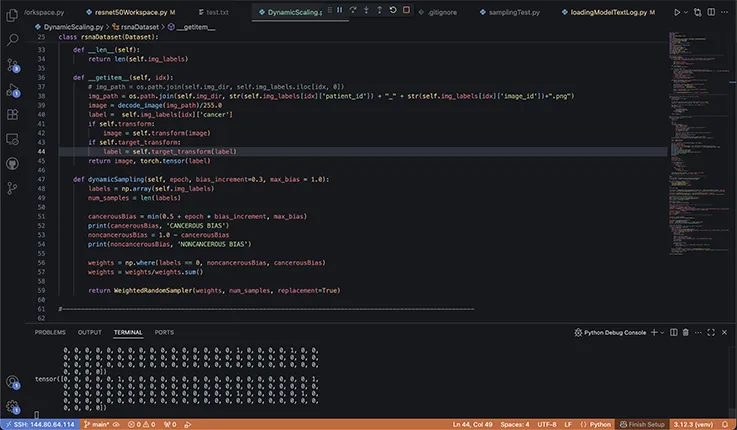The height and width of the screenshot is (430, 737).
Task: Change file encoding via UTF-8
Action: (x=547, y=424)
